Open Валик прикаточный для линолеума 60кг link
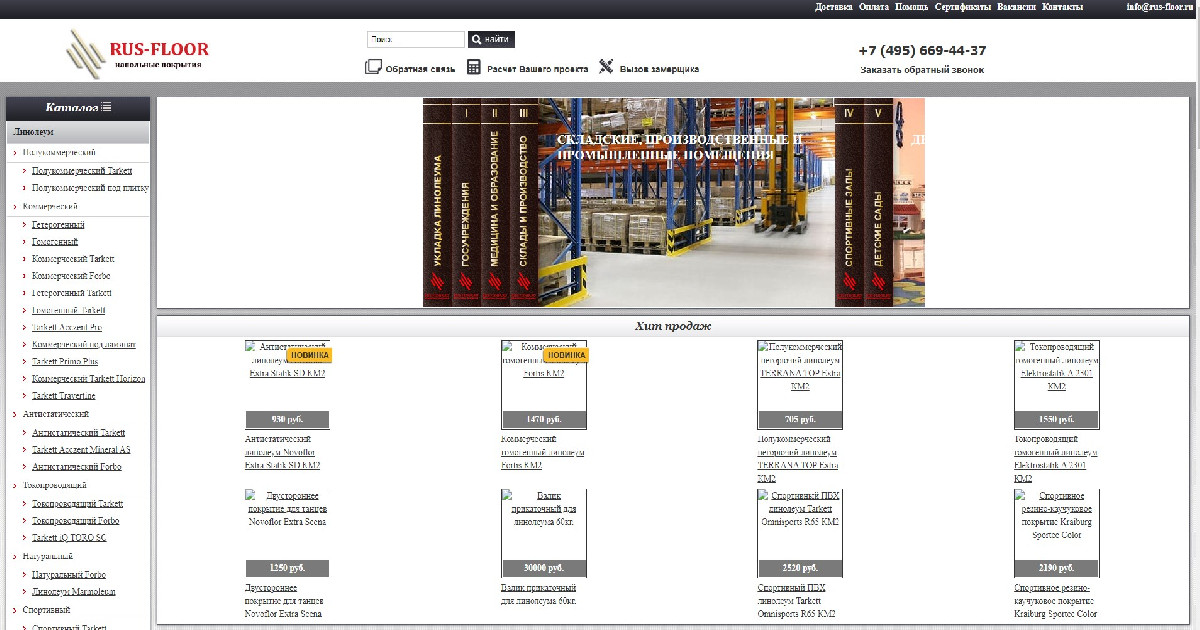Screen dimensions: 1200x630 click(x=539, y=594)
